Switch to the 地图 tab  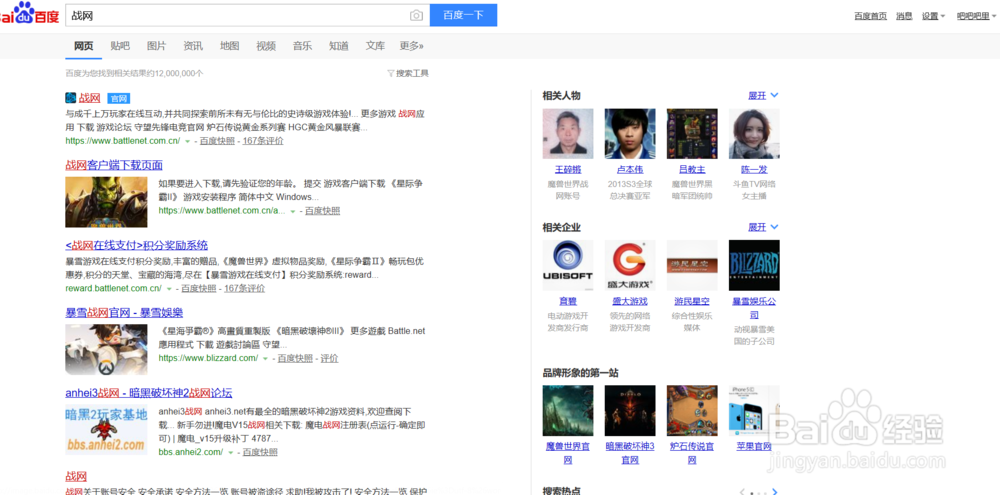230,46
